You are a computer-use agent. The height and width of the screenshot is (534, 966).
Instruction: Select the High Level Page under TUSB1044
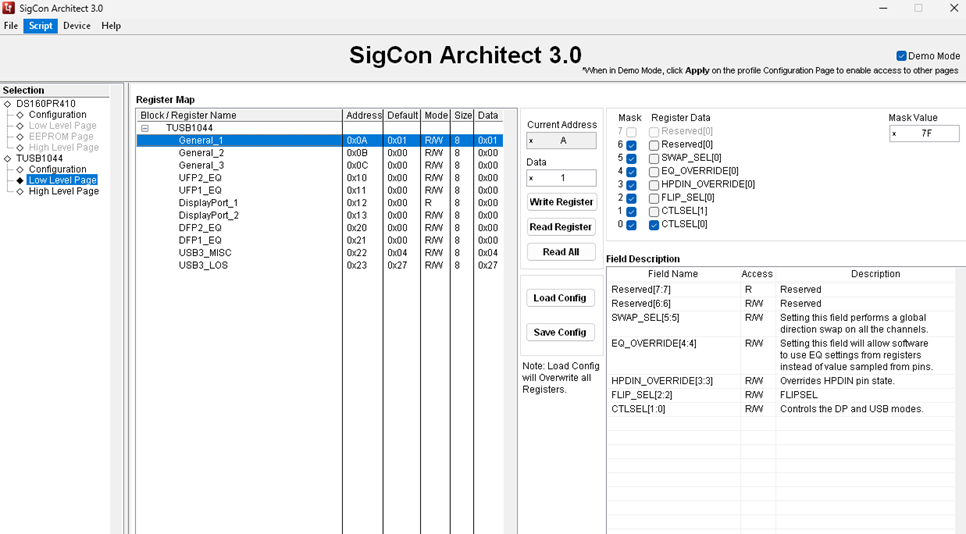pyautogui.click(x=63, y=191)
